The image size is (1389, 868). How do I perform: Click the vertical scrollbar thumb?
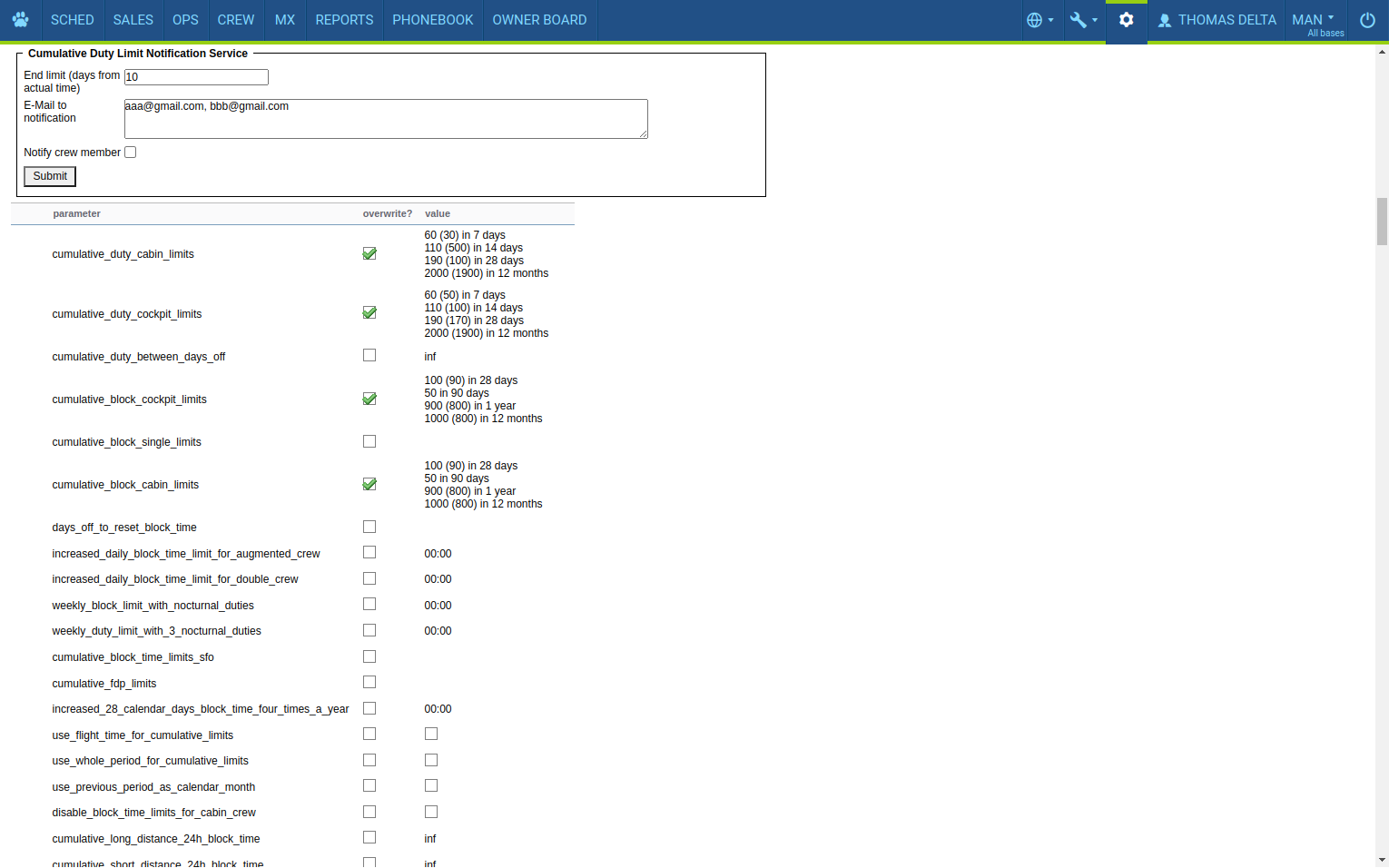click(x=1382, y=222)
